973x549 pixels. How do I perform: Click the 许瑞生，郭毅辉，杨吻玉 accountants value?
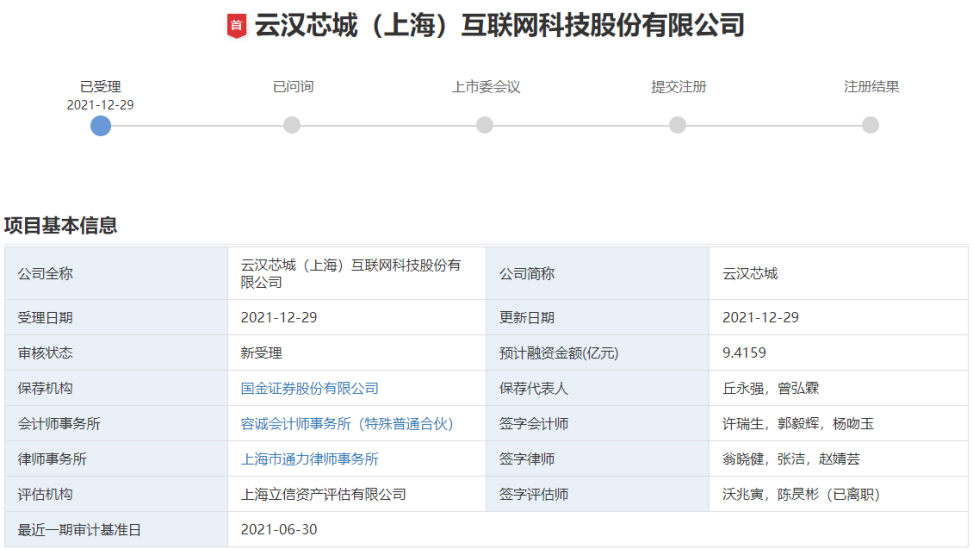pos(798,424)
